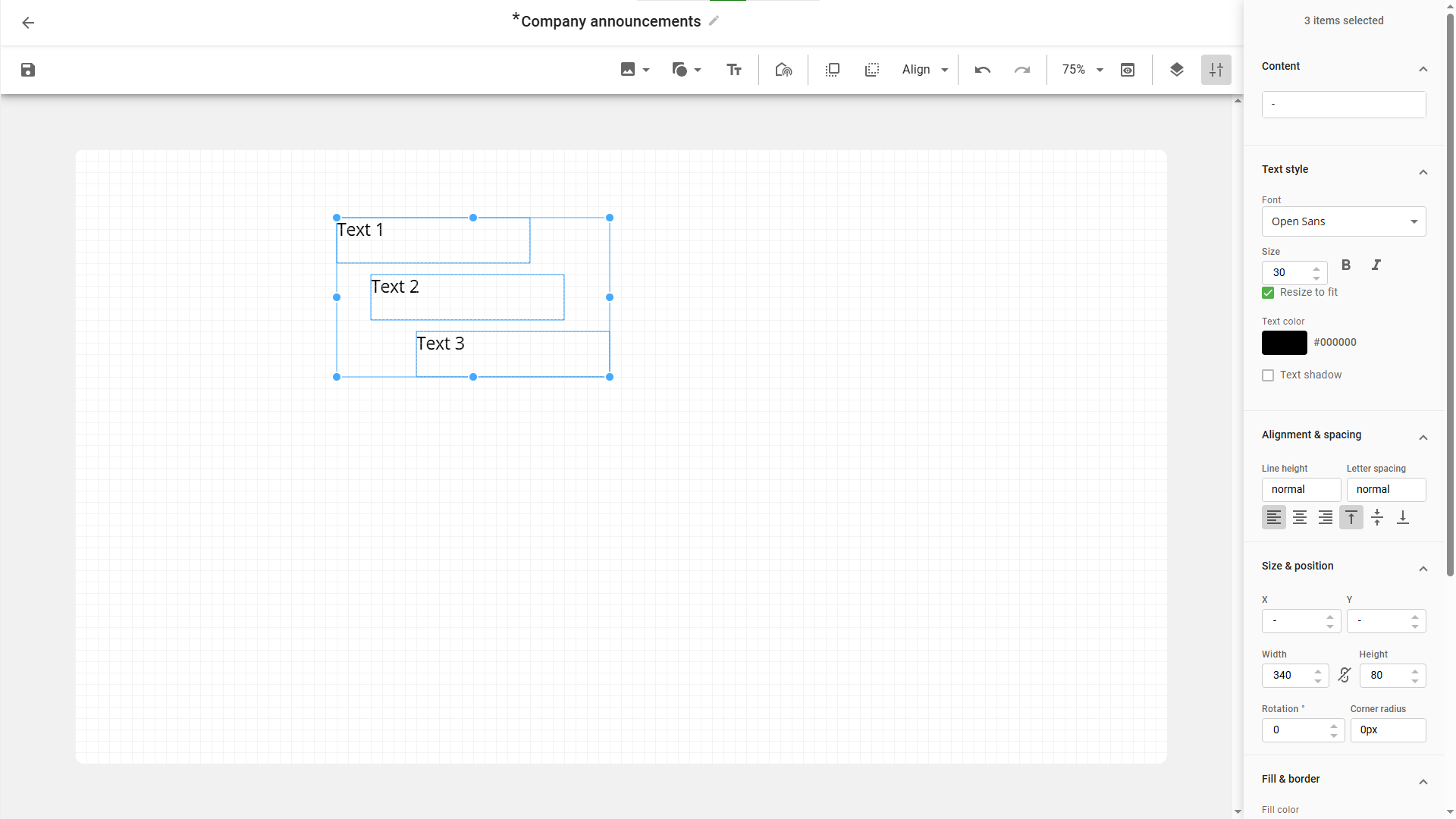Click the pencil icon to rename the title
This screenshot has width=1456, height=819.
point(714,21)
